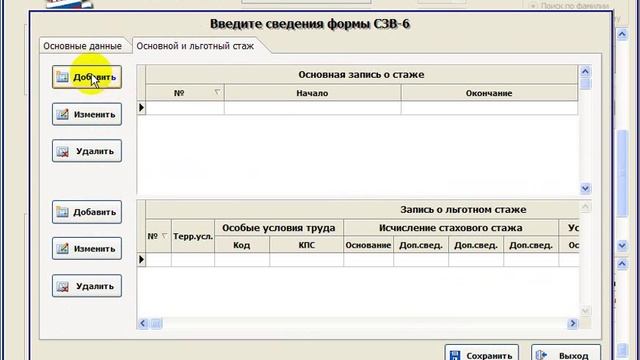Exit the form with Выход button
640x360 pixels.
point(566,354)
